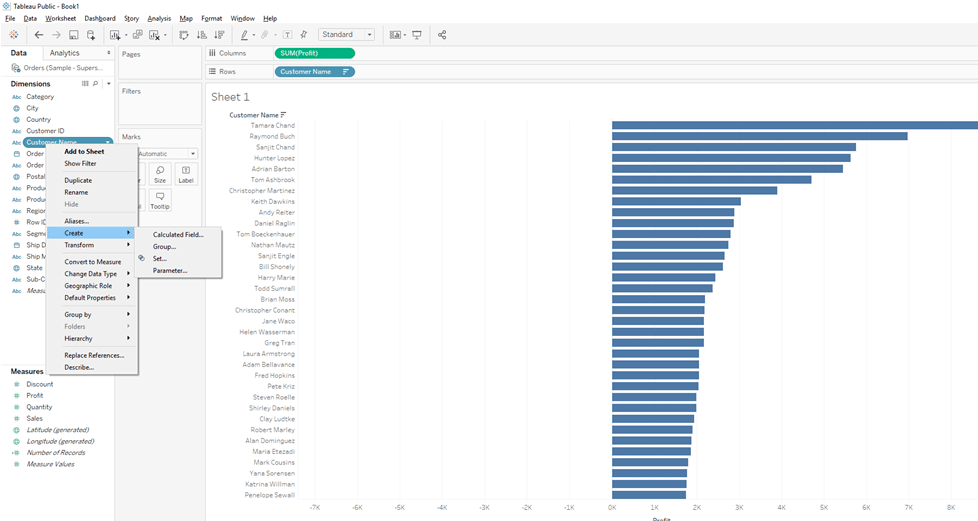This screenshot has width=978, height=521.
Task: Open the File menu
Action: coord(10,19)
